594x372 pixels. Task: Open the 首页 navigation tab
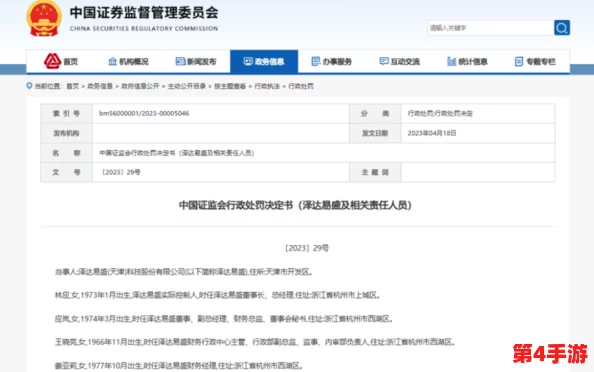(61, 61)
